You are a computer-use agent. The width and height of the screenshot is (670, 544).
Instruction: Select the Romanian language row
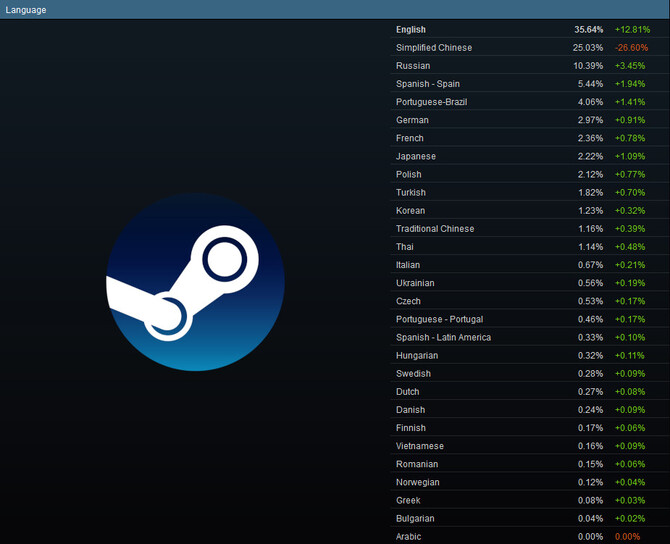click(530, 464)
